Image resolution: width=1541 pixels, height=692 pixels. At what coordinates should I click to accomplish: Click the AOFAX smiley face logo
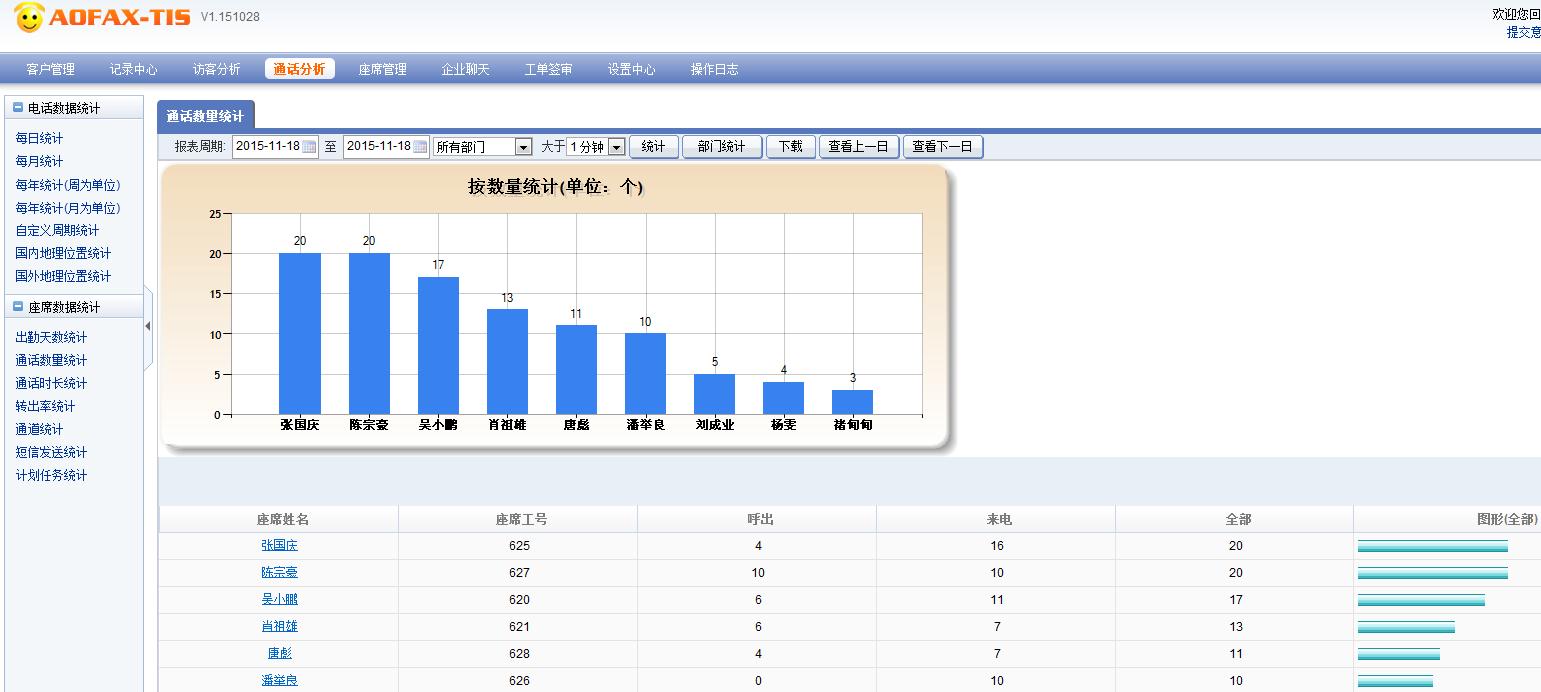(29, 17)
